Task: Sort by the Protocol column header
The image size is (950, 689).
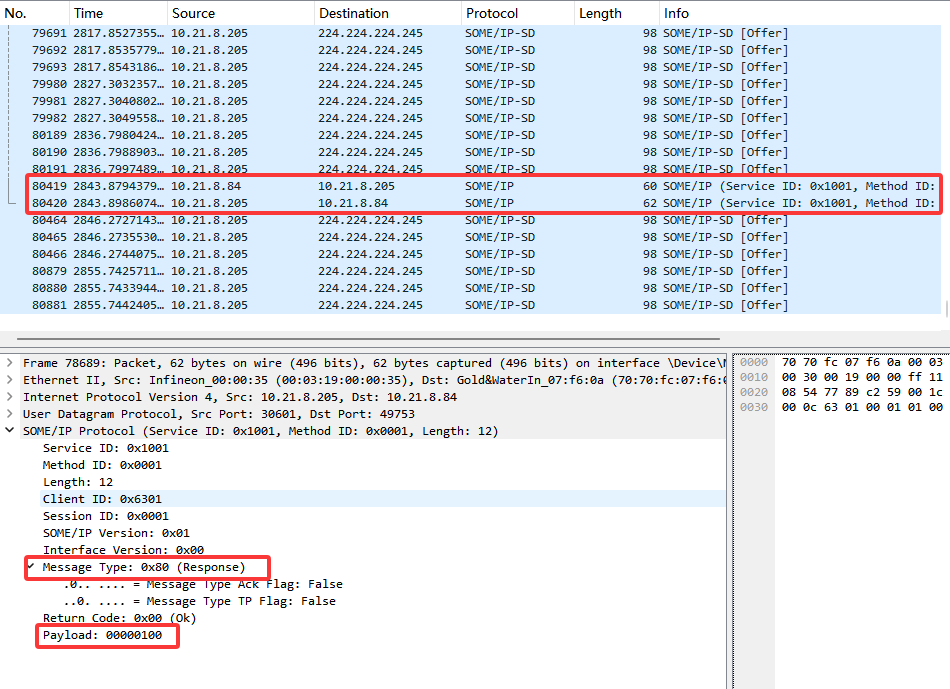Action: click(x=517, y=13)
